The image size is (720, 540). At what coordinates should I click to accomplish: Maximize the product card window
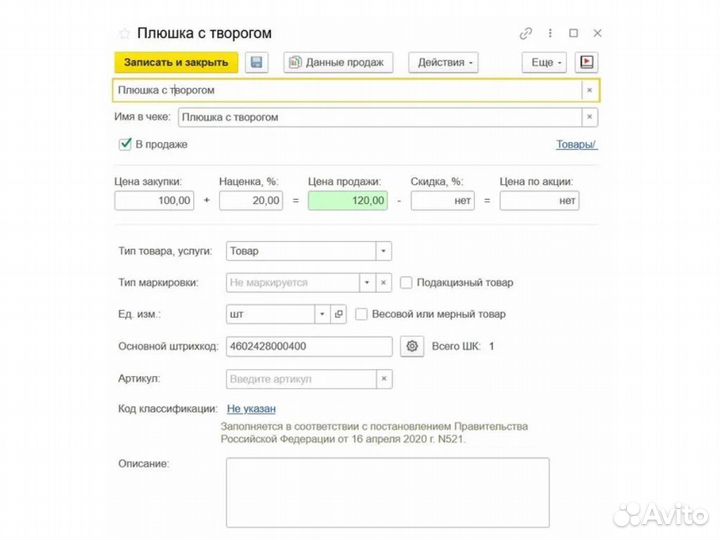click(574, 33)
